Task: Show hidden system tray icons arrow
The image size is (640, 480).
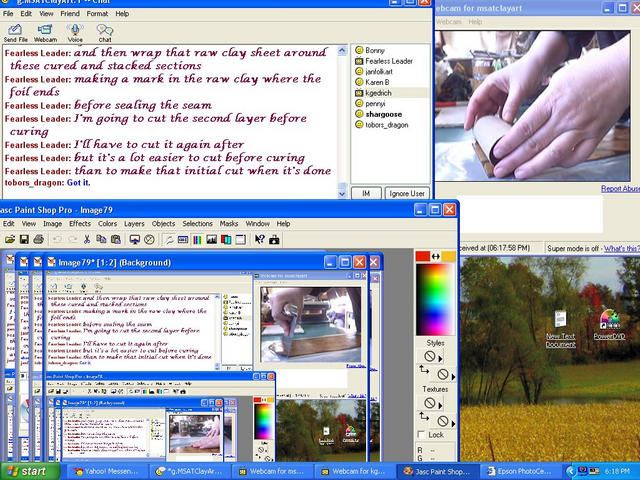Action: [x=570, y=471]
